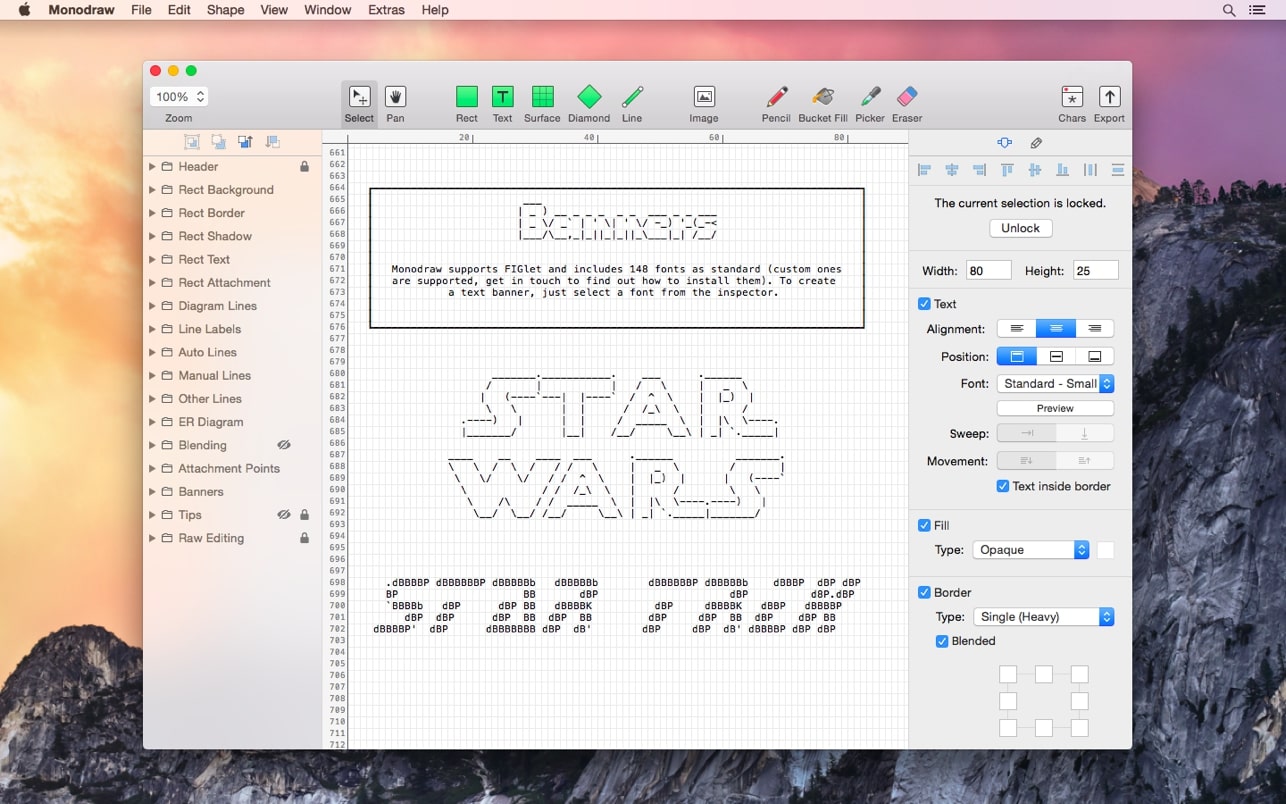Disable the Blended border checkbox
1286x804 pixels.
941,641
